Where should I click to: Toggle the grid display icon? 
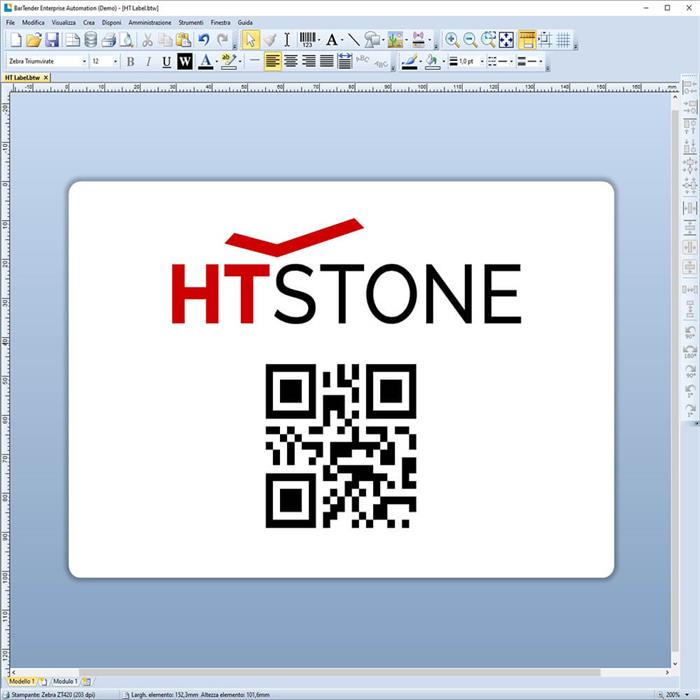pos(563,40)
